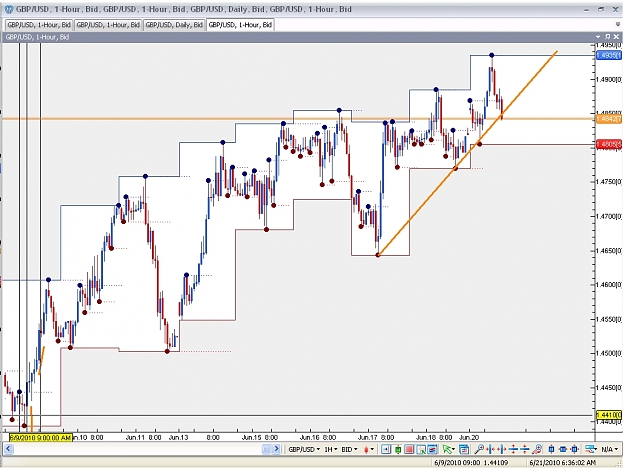Click the scroll-to-start button beside the right arrow

click(x=266, y=449)
